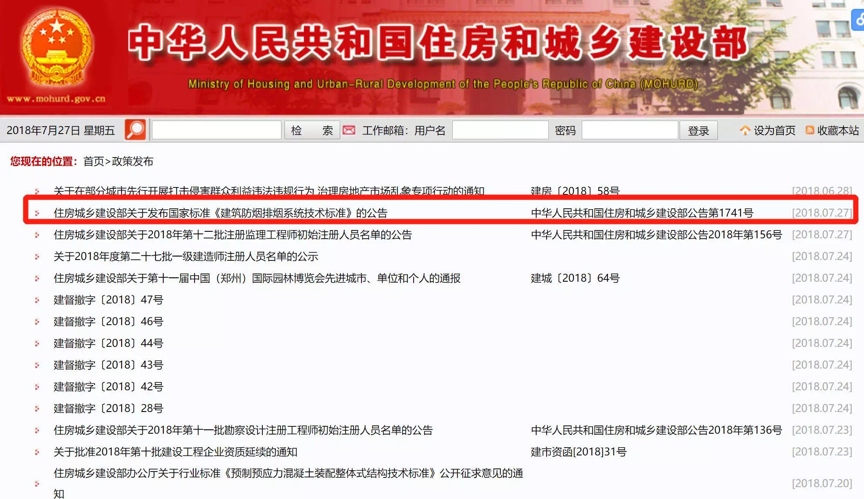Click the bullet arrow beside 建筑防烟排烟系统技术标准 announcement

pos(37,213)
